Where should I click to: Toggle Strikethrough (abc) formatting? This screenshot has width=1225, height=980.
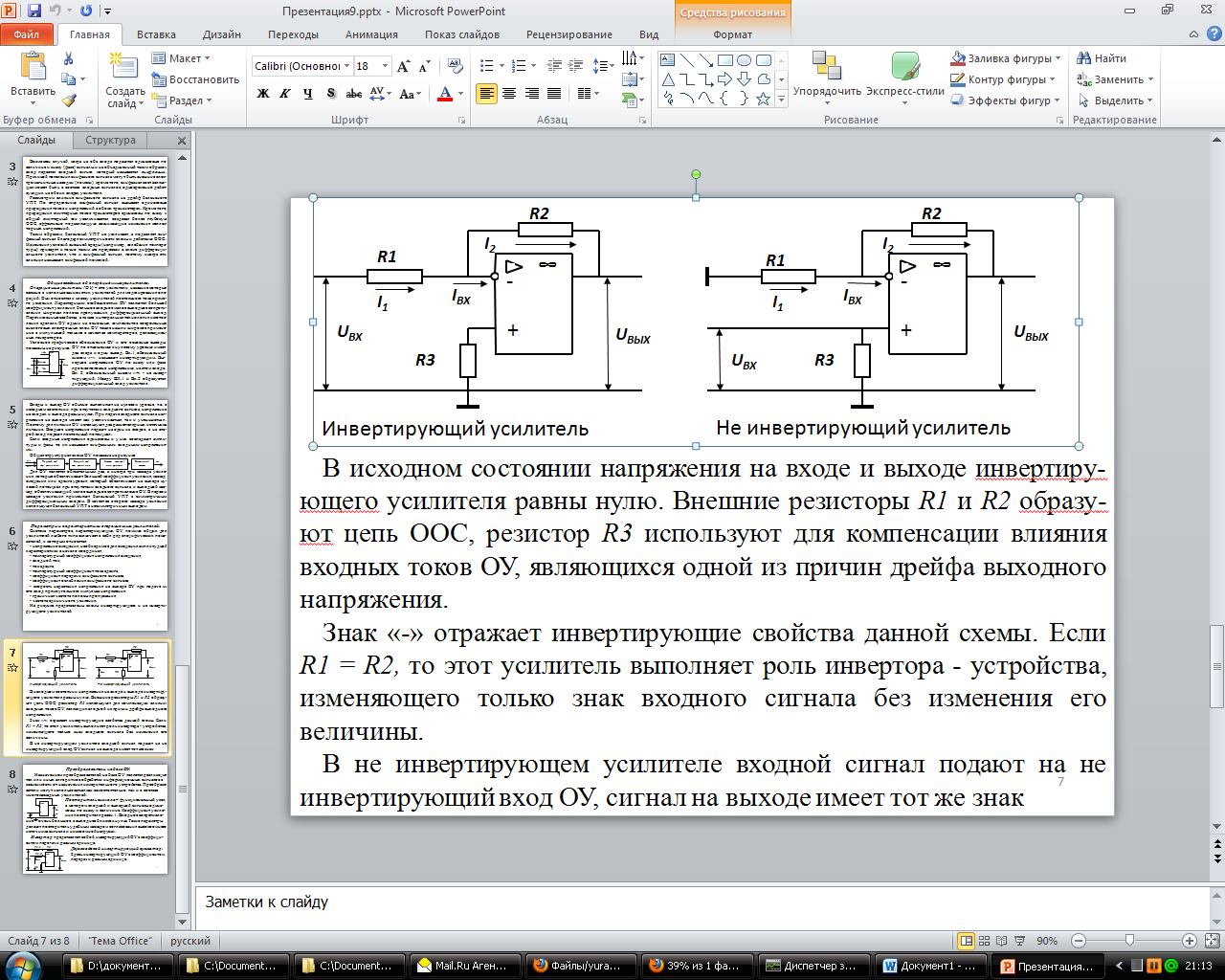pos(354,94)
